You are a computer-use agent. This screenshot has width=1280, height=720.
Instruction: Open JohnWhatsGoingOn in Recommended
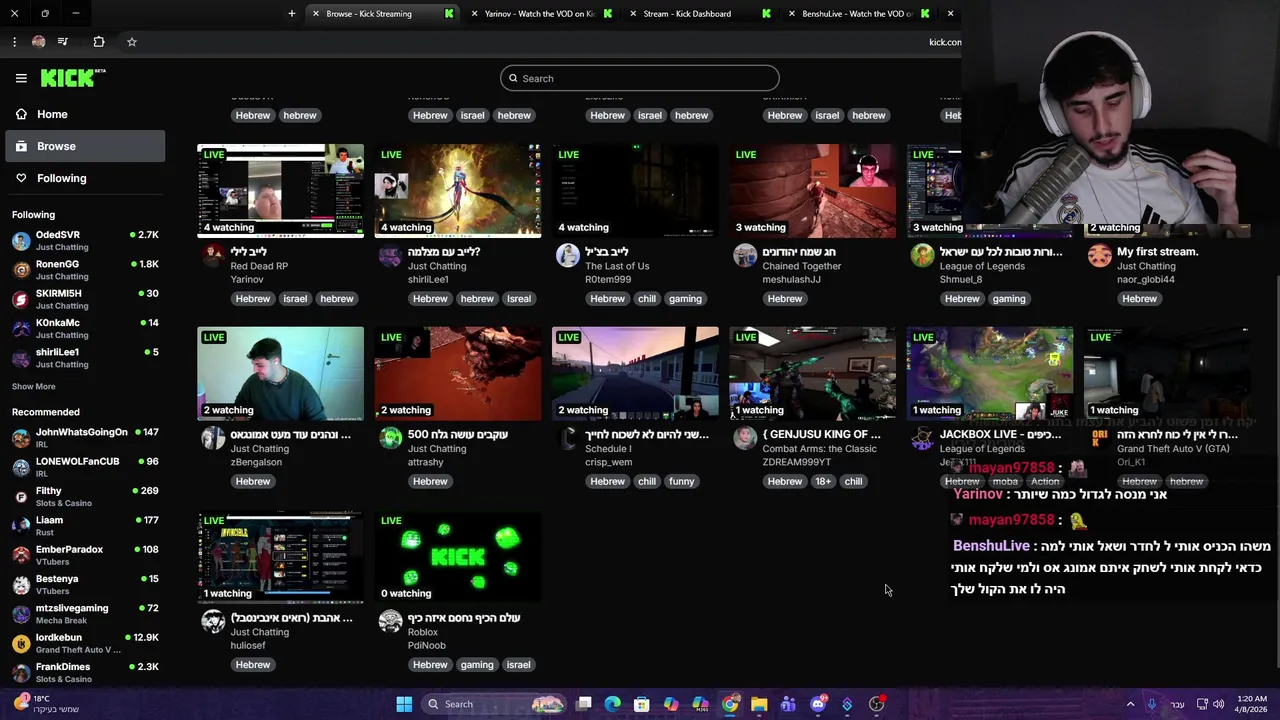(86, 438)
